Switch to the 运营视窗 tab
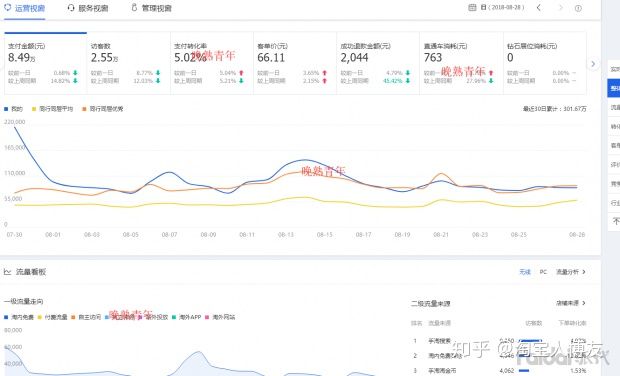The image size is (620, 376). pyautogui.click(x=25, y=8)
